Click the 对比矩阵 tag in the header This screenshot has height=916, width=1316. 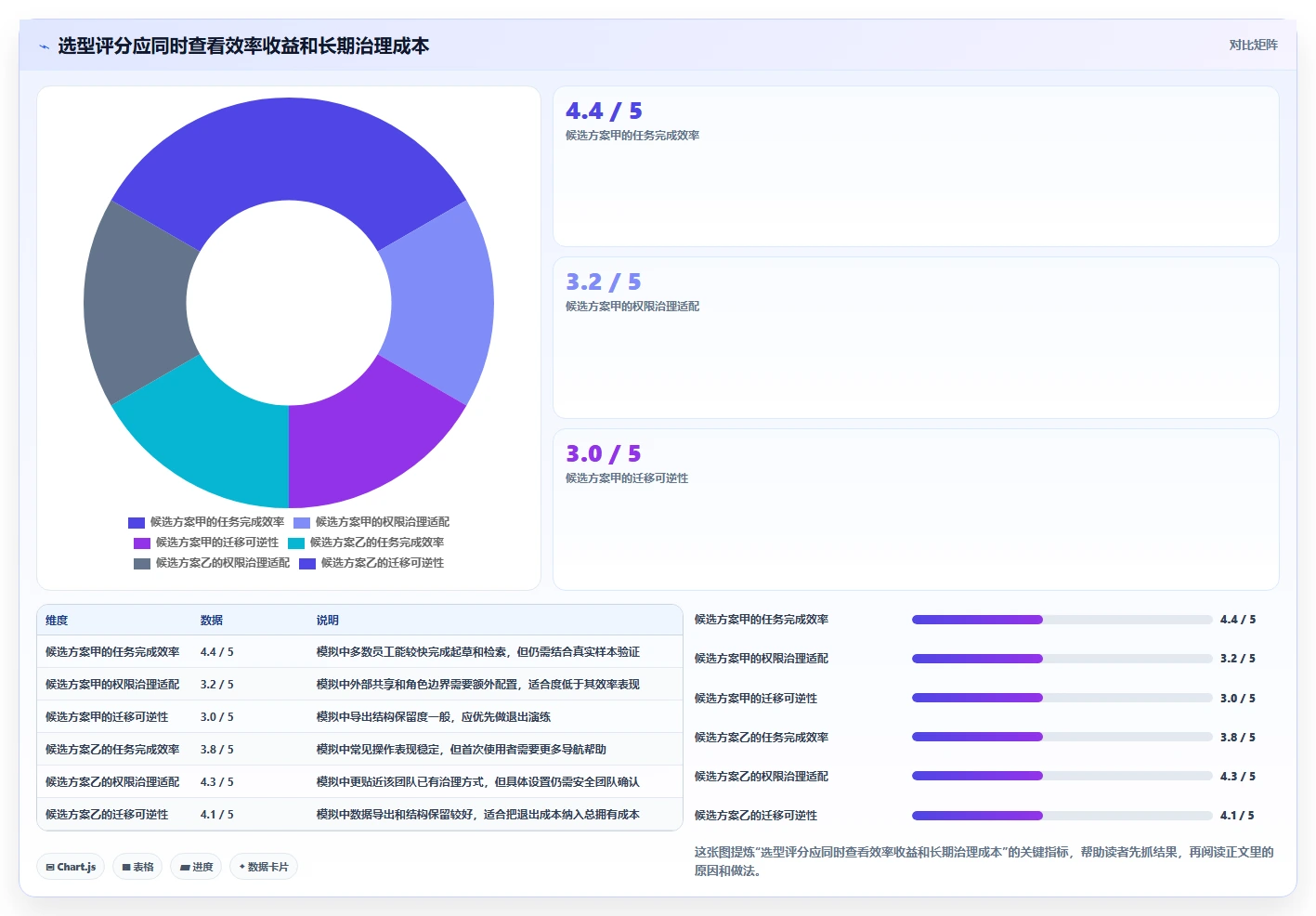coord(1253,45)
